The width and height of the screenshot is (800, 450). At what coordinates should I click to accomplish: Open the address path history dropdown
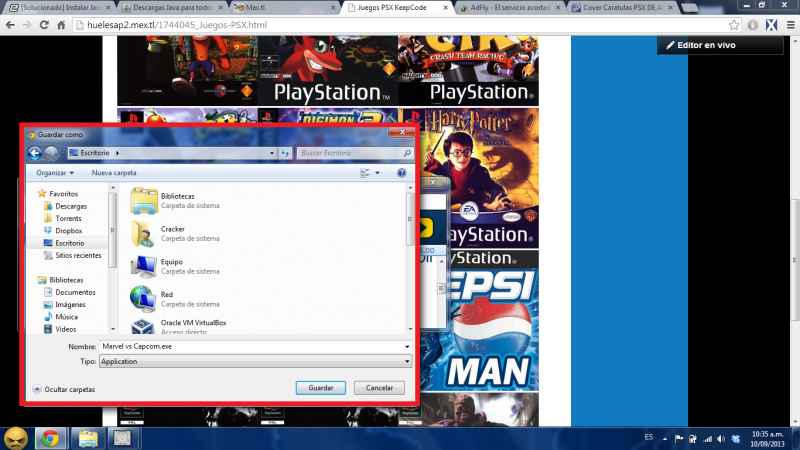[x=271, y=153]
